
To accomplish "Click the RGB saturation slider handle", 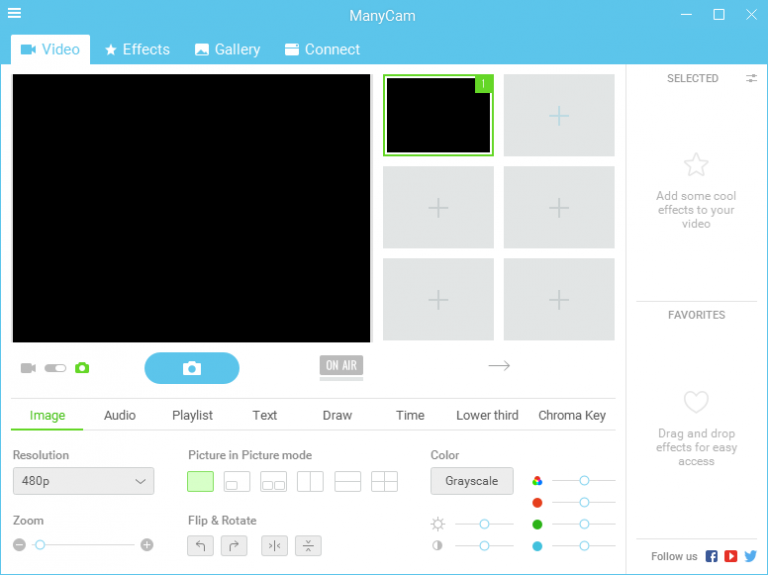I will [584, 480].
